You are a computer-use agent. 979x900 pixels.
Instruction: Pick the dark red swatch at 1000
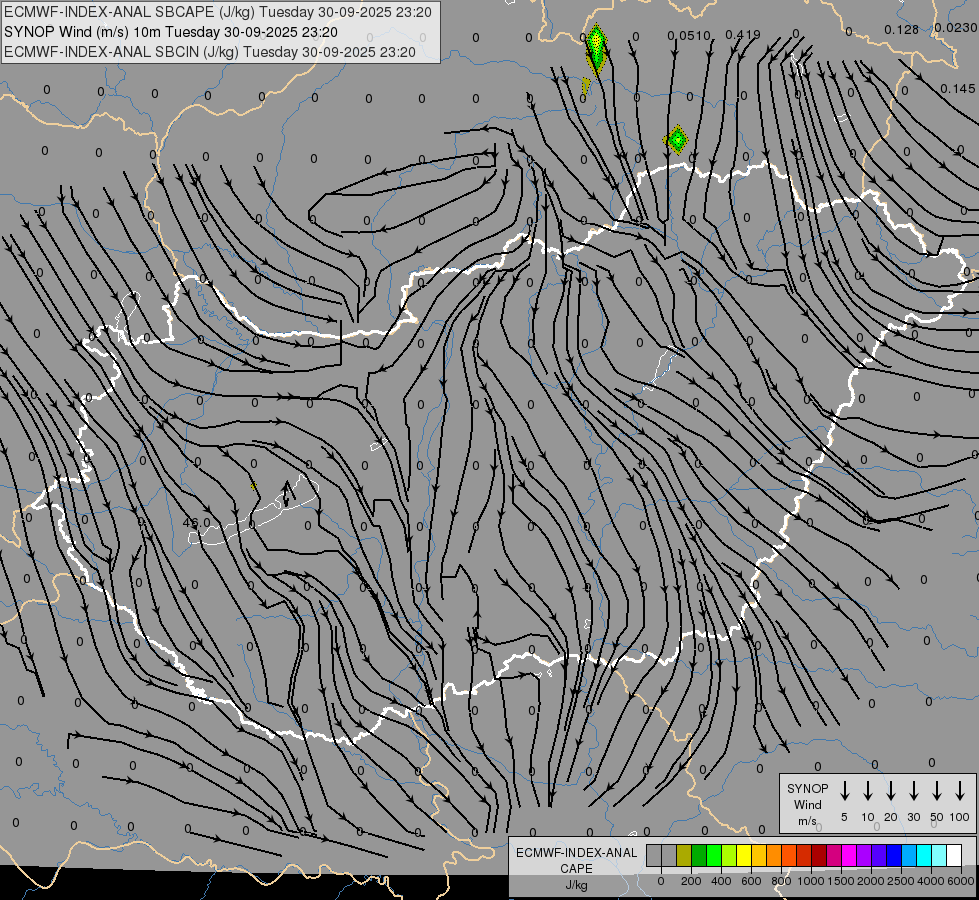pyautogui.click(x=820, y=856)
